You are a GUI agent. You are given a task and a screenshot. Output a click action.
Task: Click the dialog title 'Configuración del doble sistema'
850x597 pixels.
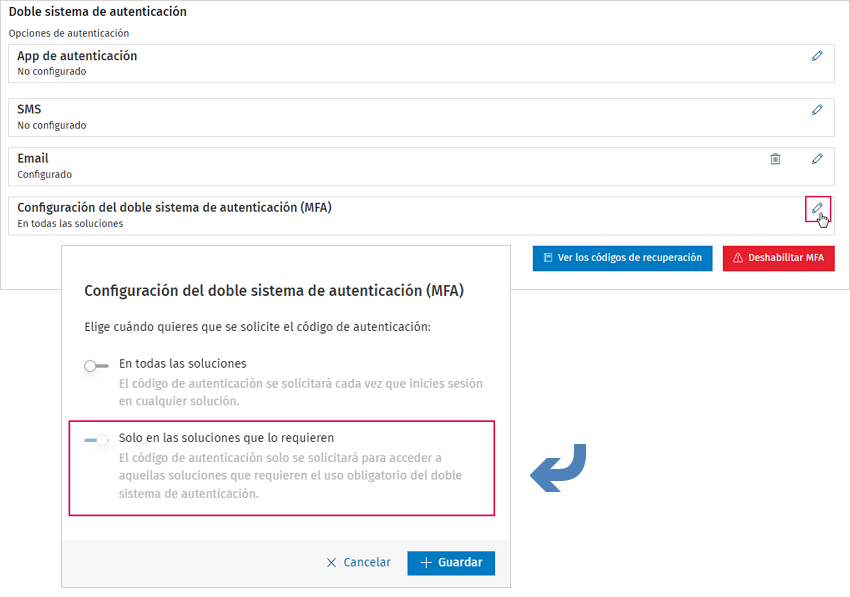coord(274,291)
